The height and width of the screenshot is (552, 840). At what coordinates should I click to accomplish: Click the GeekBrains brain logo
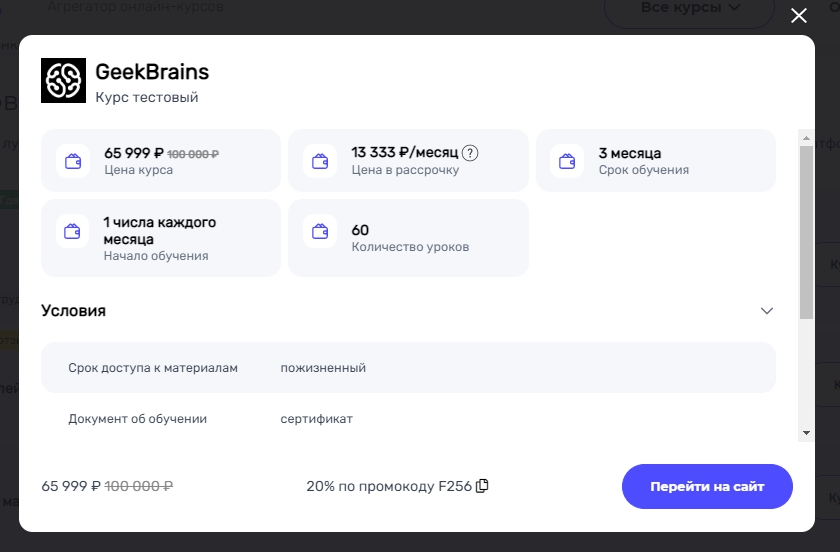pyautogui.click(x=64, y=80)
